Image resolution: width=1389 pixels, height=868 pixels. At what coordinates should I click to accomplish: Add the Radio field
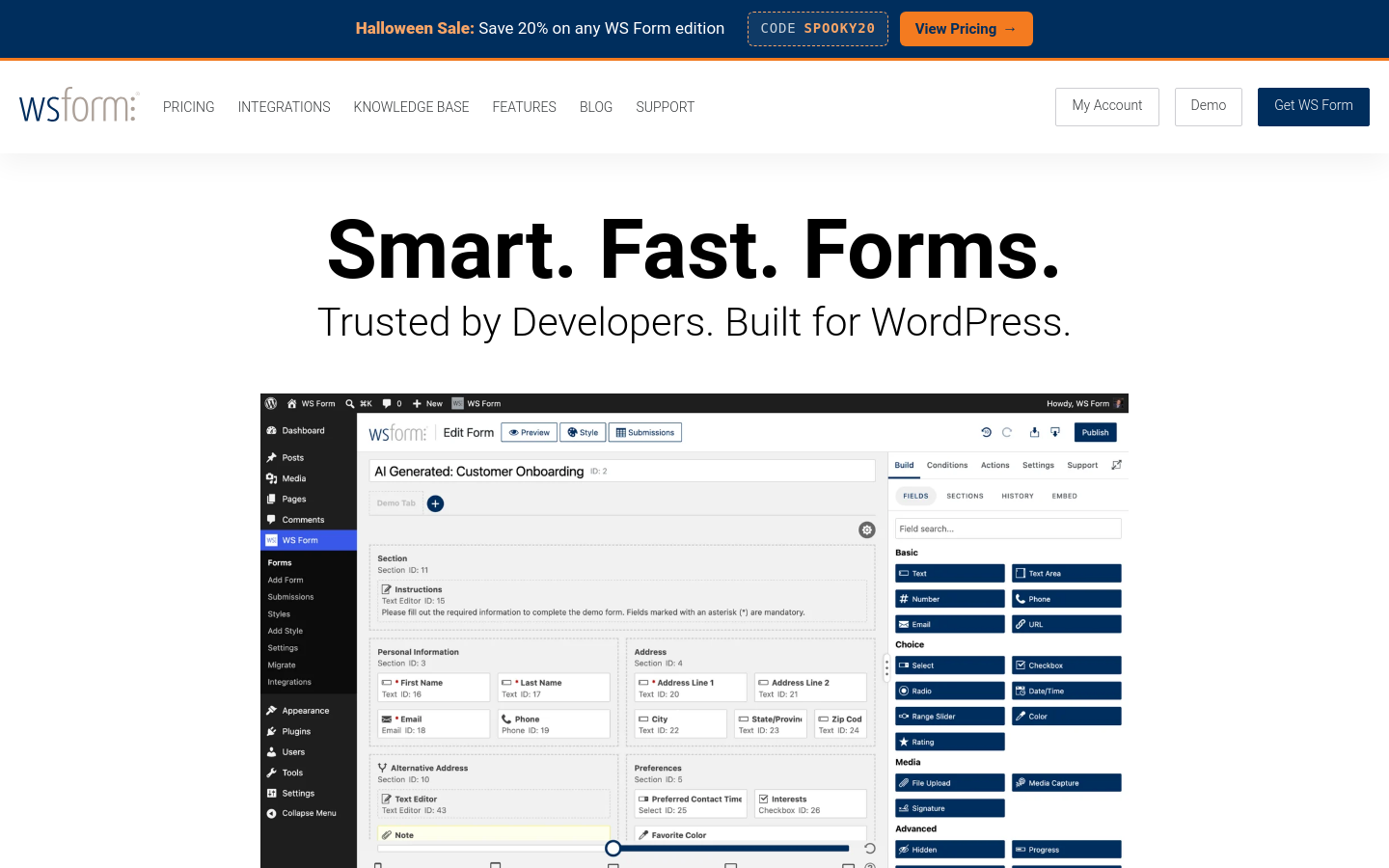(x=950, y=691)
